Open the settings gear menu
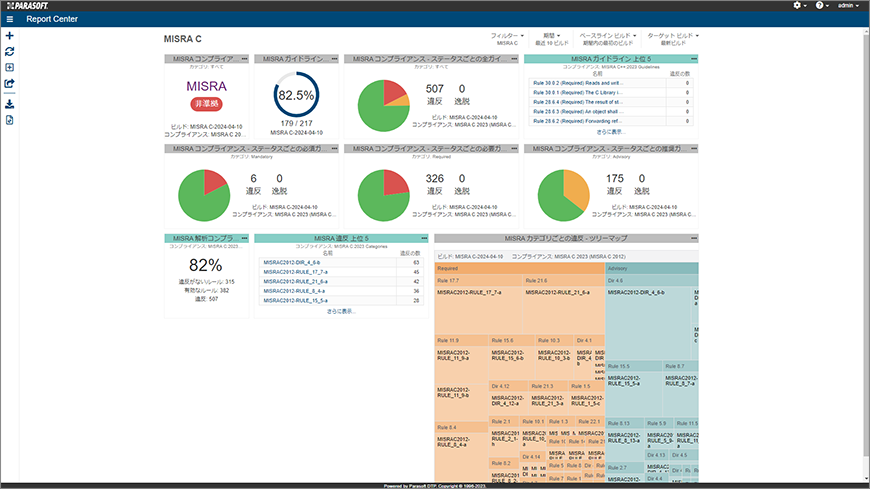 pos(800,5)
